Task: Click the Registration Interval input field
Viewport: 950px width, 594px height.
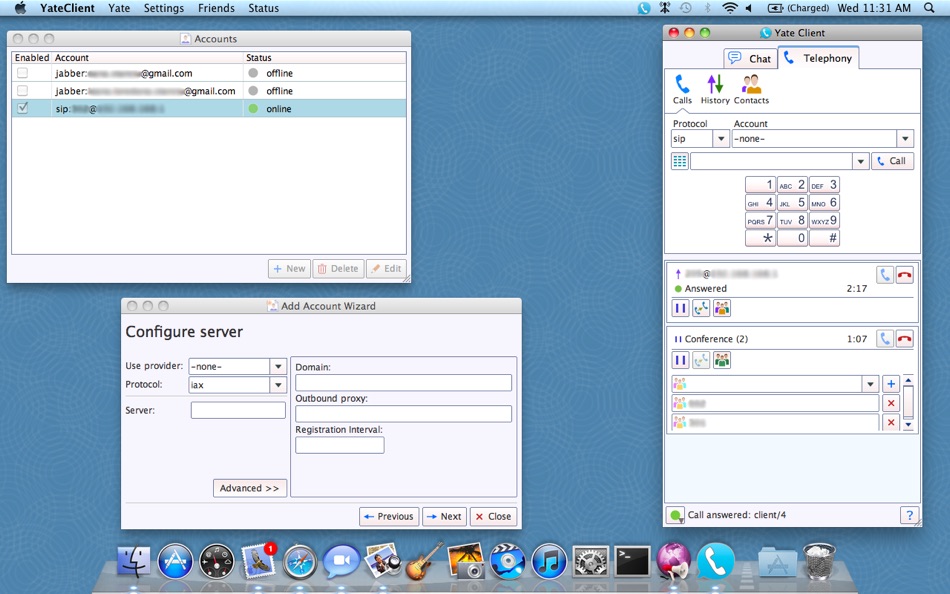Action: click(340, 445)
